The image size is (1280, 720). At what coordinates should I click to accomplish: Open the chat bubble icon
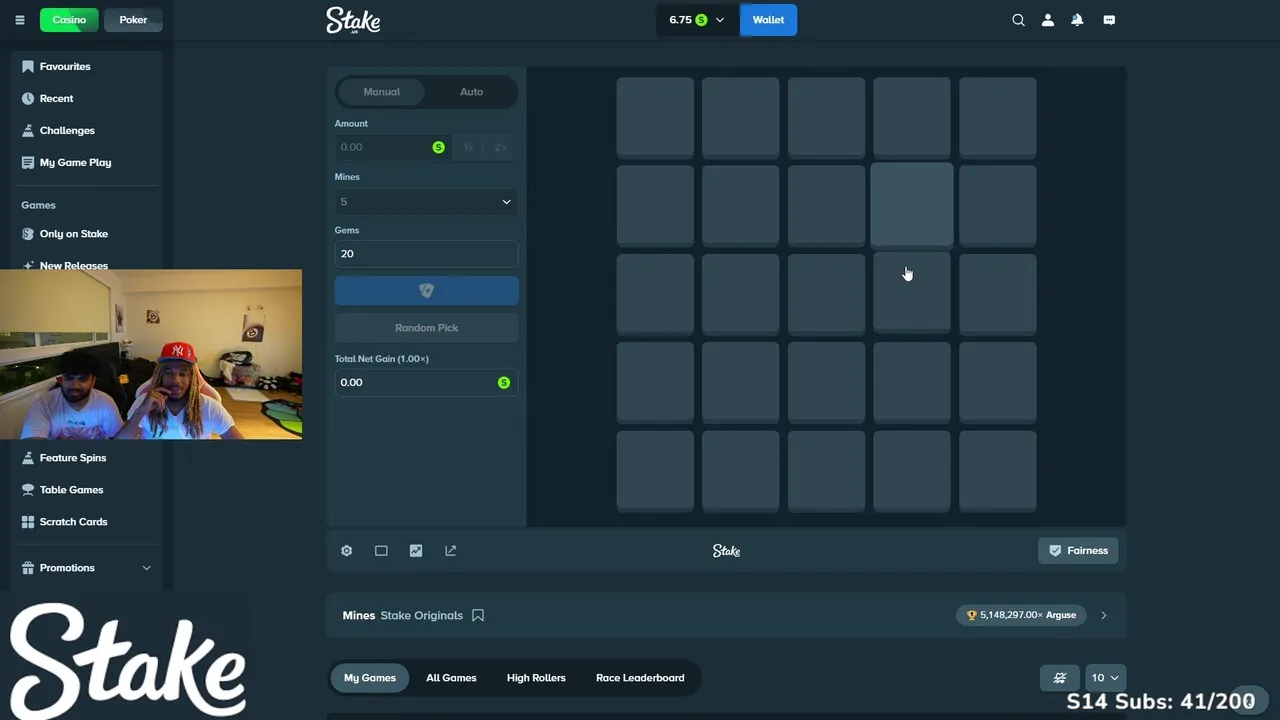pos(1109,20)
